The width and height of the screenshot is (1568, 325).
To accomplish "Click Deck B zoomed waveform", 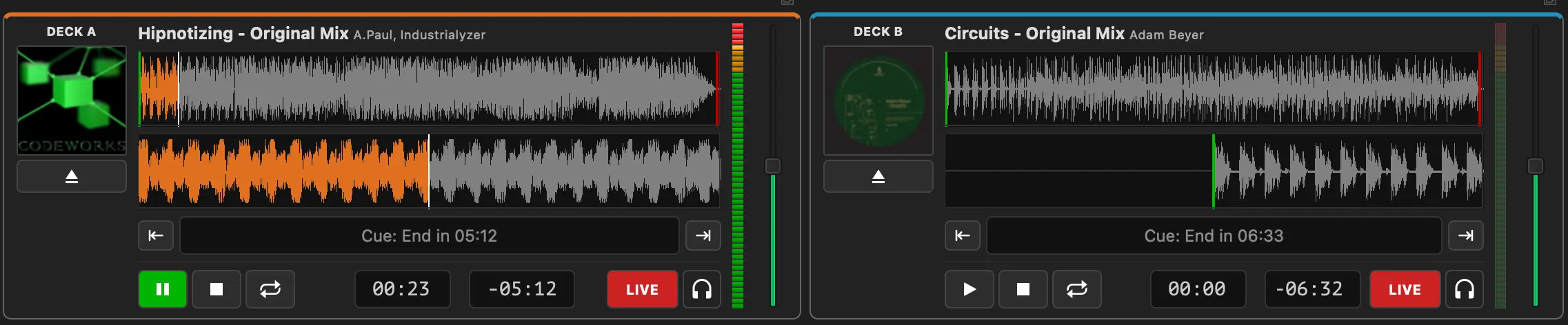I will coord(1214,171).
